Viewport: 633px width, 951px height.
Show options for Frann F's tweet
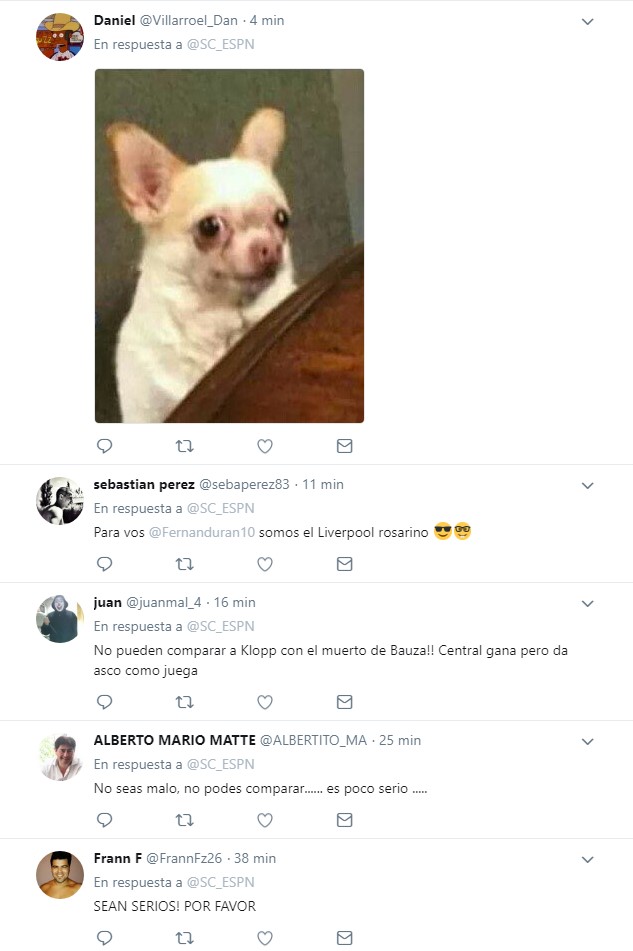[587, 859]
